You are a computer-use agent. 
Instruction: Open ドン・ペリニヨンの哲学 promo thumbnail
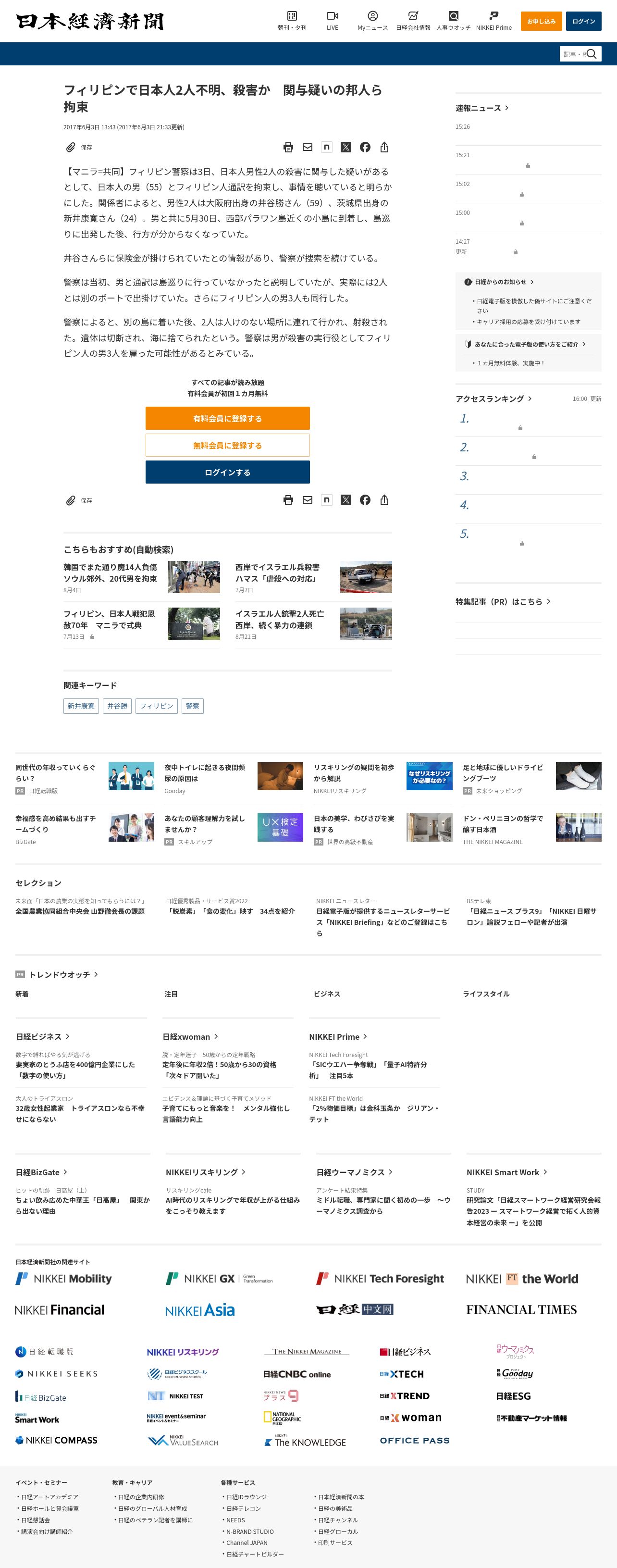pyautogui.click(x=579, y=827)
